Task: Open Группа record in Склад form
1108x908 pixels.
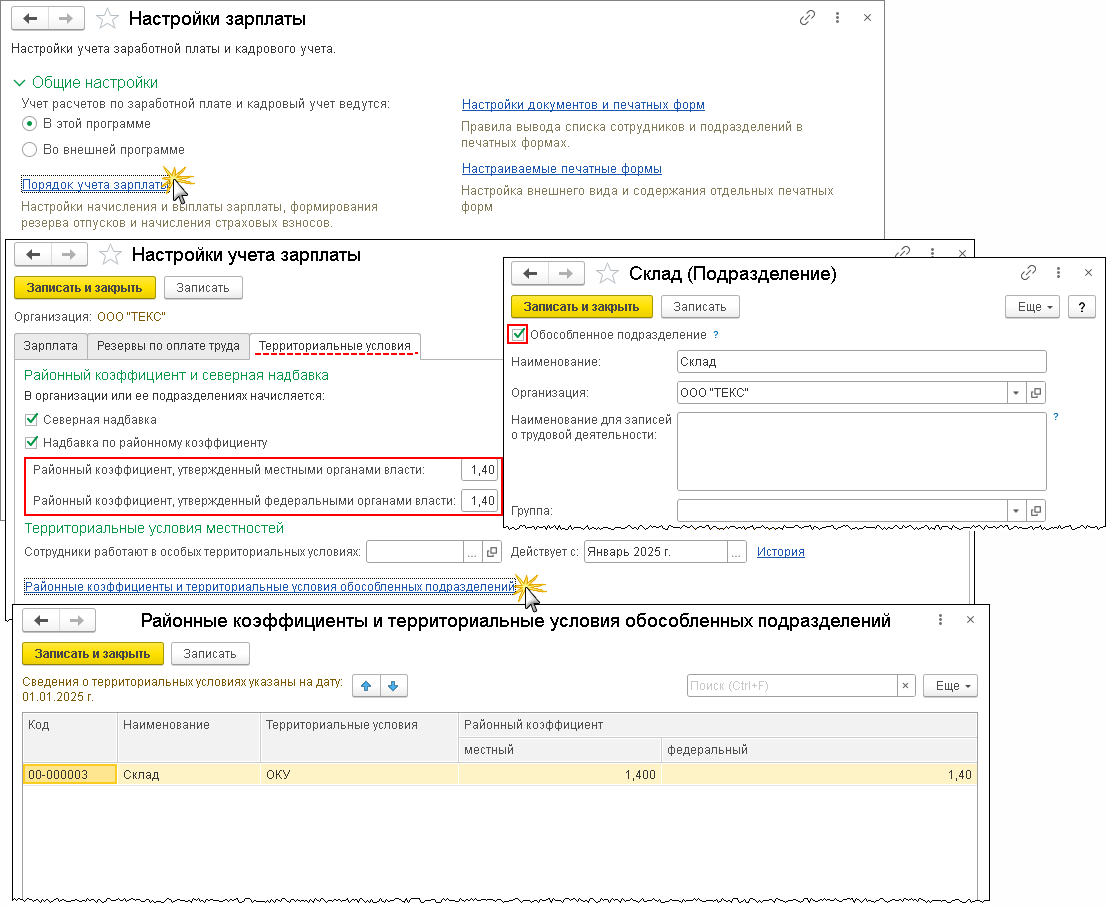Action: (1036, 511)
